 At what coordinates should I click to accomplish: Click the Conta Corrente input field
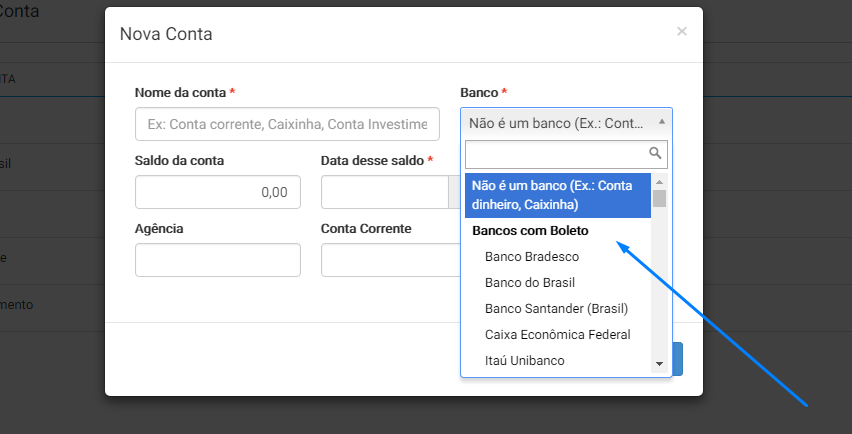pos(390,260)
